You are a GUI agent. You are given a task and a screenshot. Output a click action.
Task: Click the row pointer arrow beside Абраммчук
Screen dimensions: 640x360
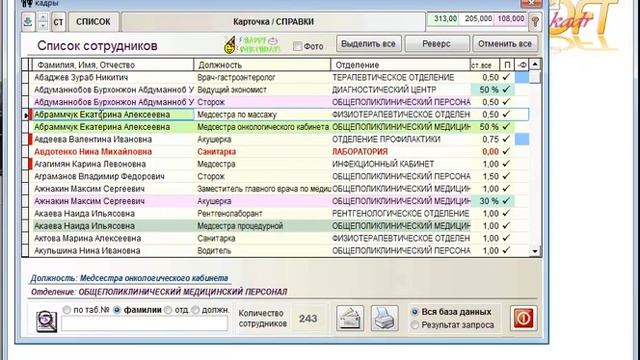26,116
